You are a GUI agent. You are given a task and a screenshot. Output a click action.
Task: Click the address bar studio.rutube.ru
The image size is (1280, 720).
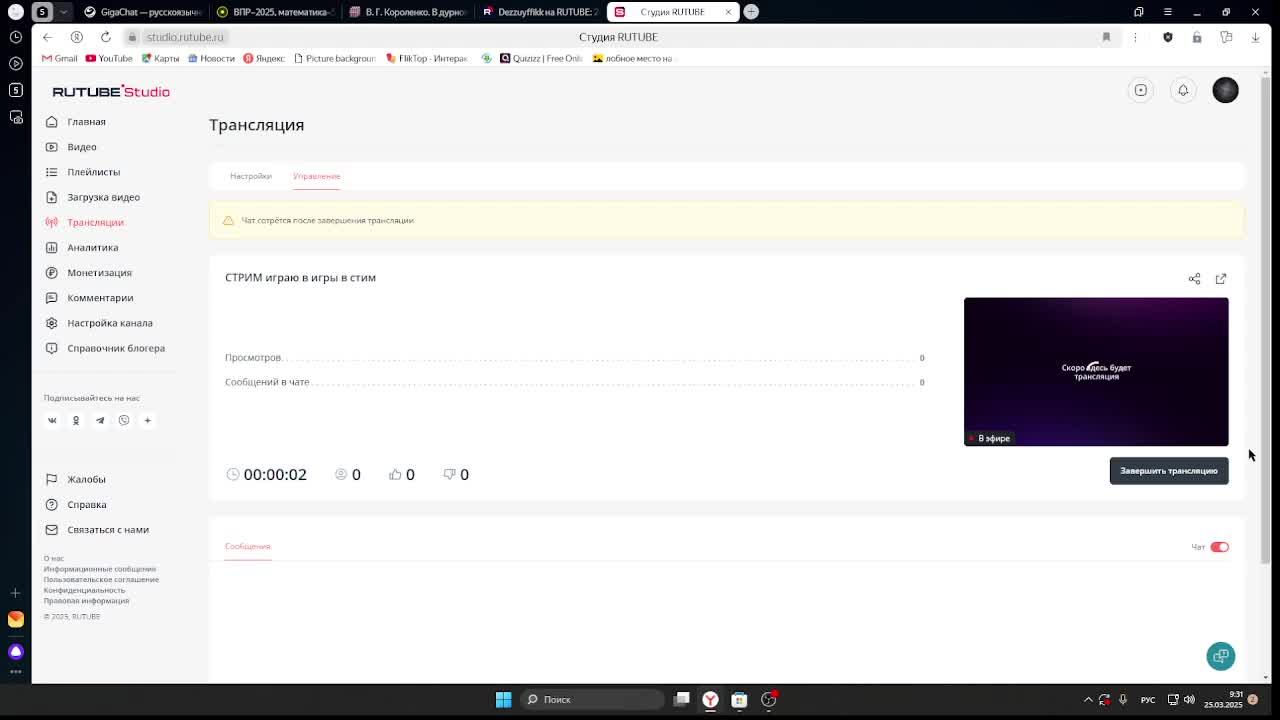point(185,37)
